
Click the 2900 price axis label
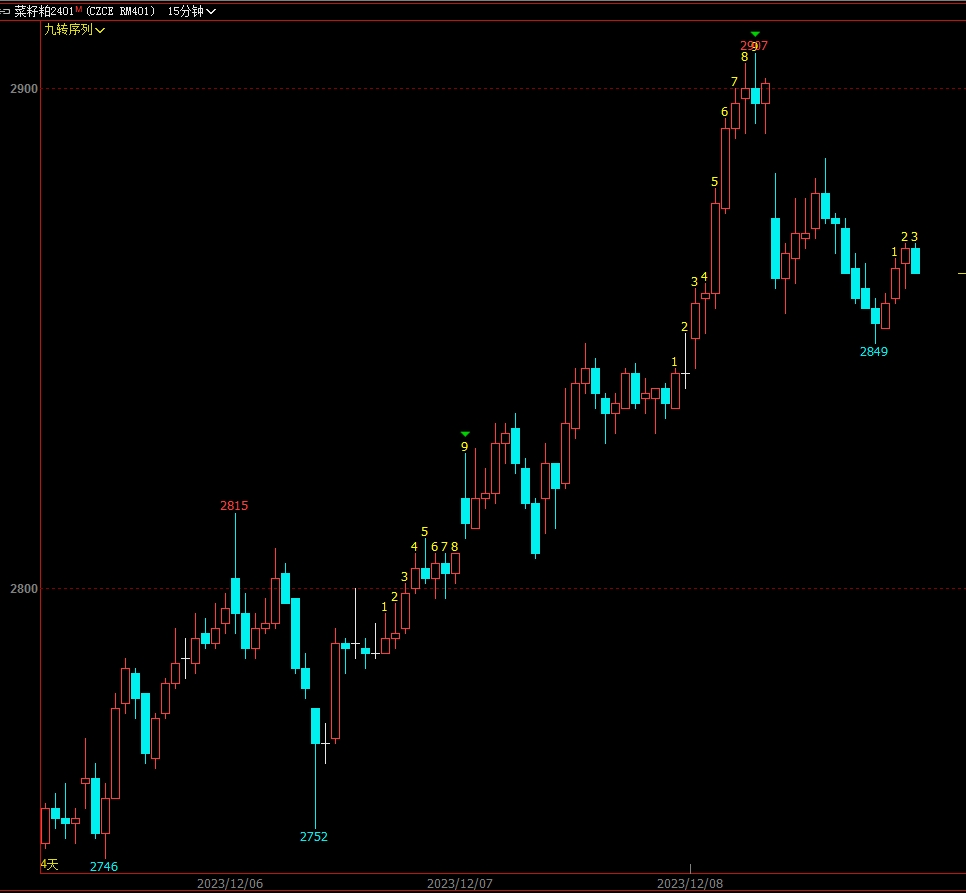pos(24,89)
